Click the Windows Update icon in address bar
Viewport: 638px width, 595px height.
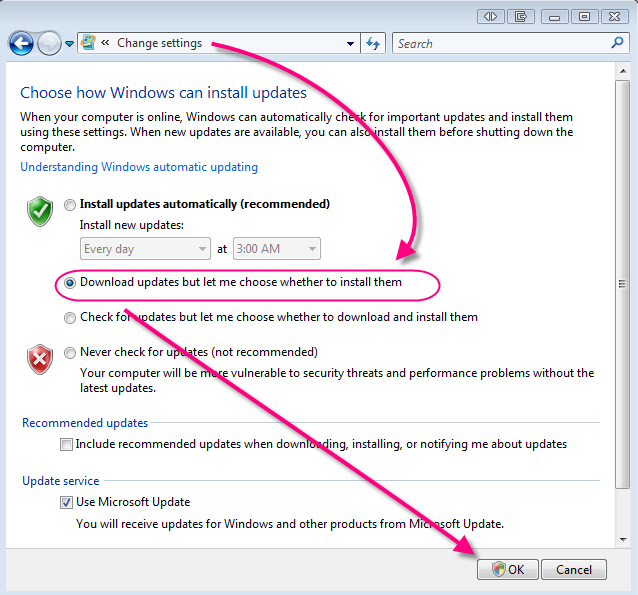(x=89, y=43)
